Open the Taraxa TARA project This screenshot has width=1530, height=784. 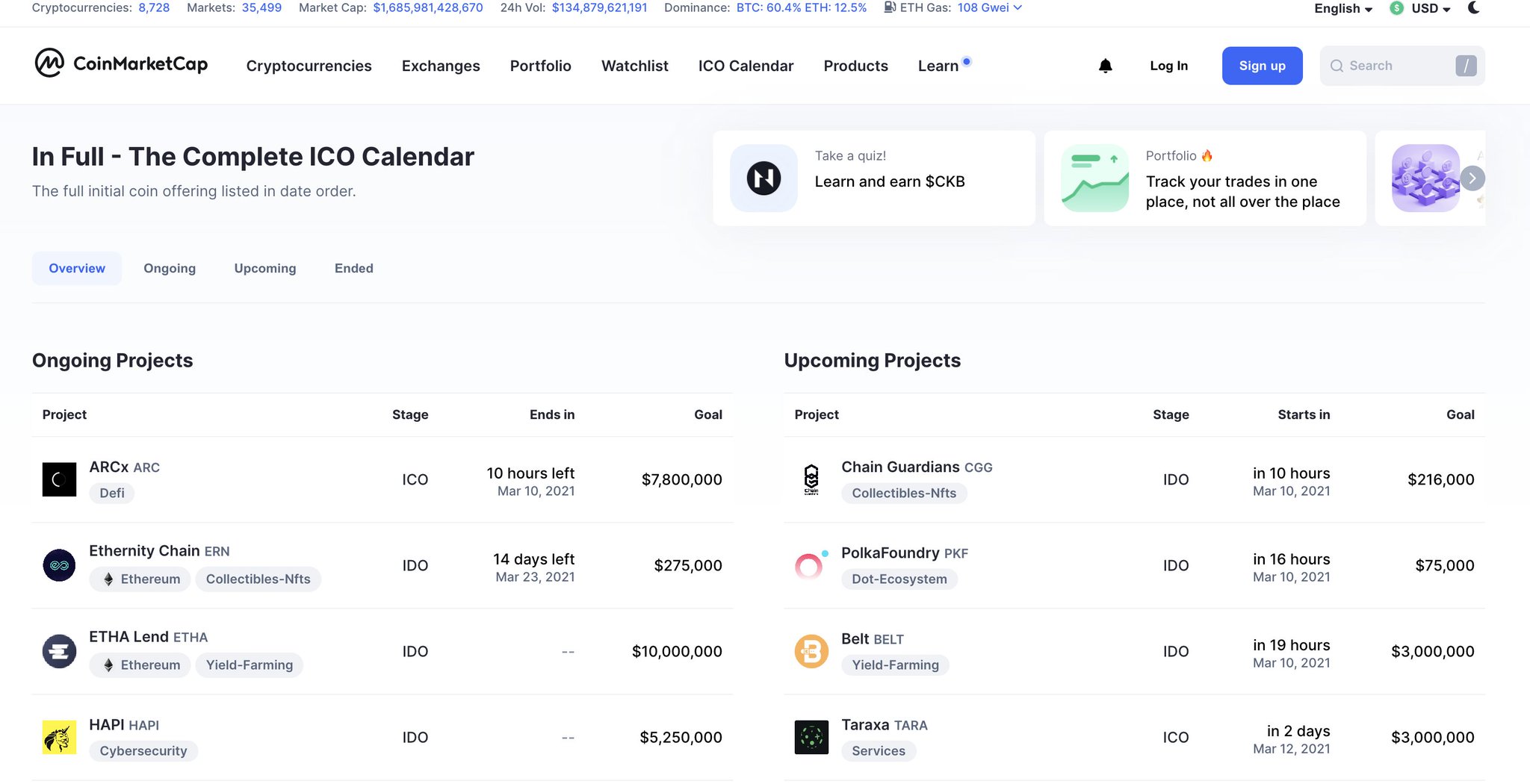pos(885,724)
